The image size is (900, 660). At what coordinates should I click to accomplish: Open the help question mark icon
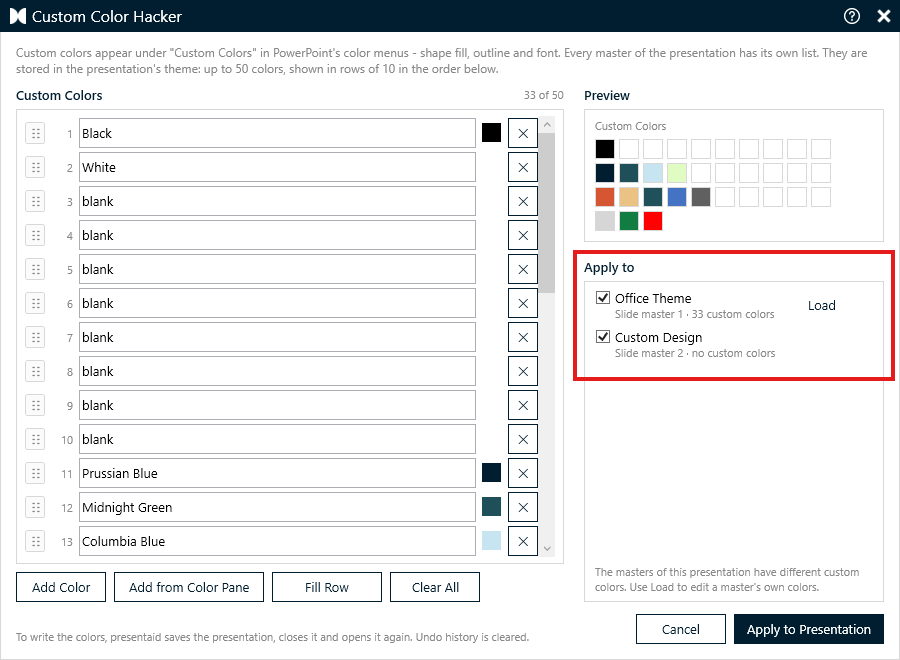[x=852, y=16]
